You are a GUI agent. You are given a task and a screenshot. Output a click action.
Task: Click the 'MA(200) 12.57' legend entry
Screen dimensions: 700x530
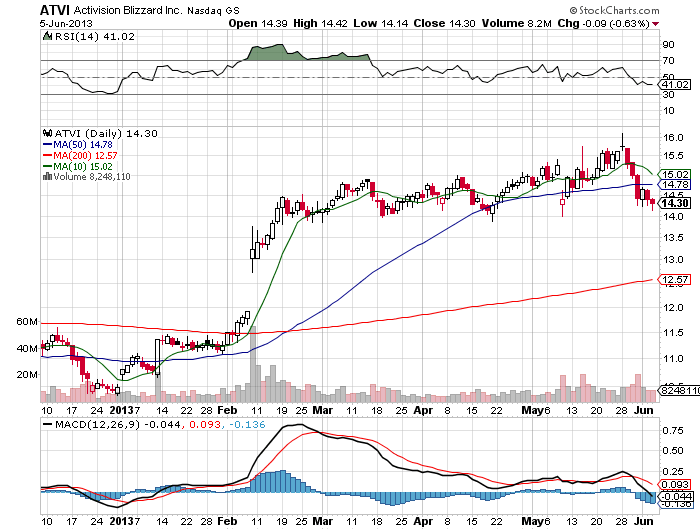click(85, 155)
